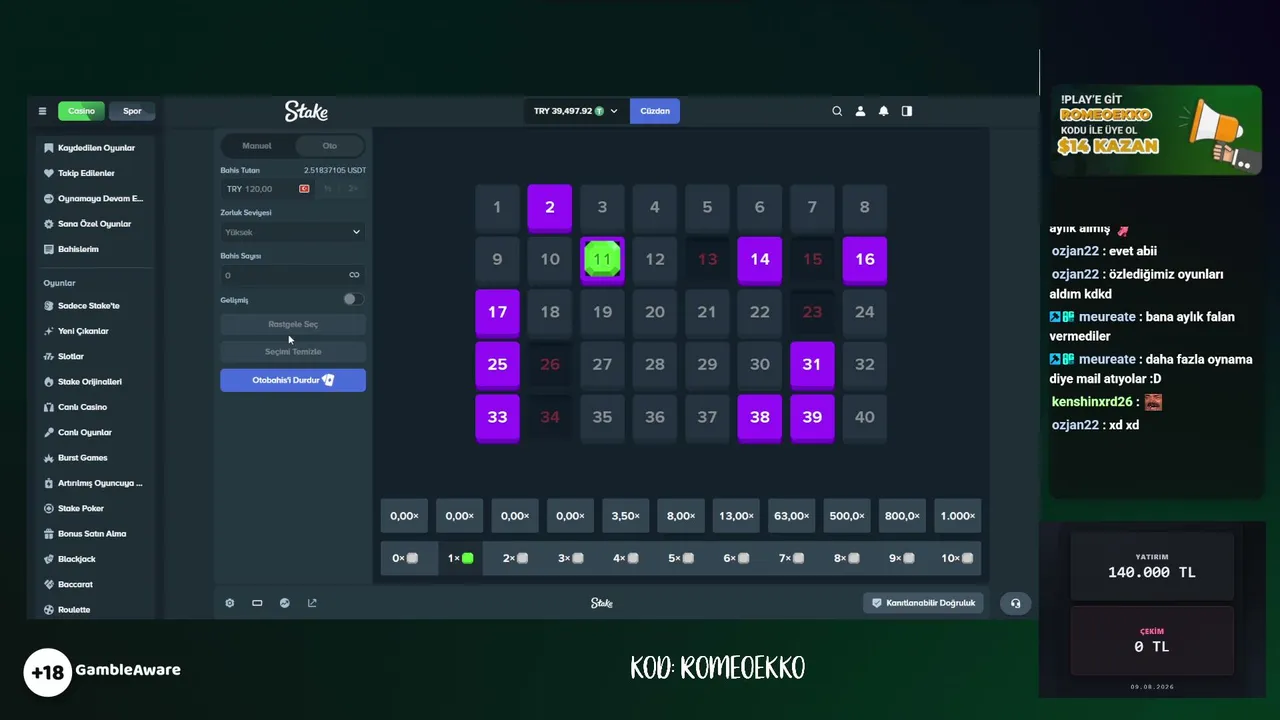Click the green gem on tile 11

602,259
